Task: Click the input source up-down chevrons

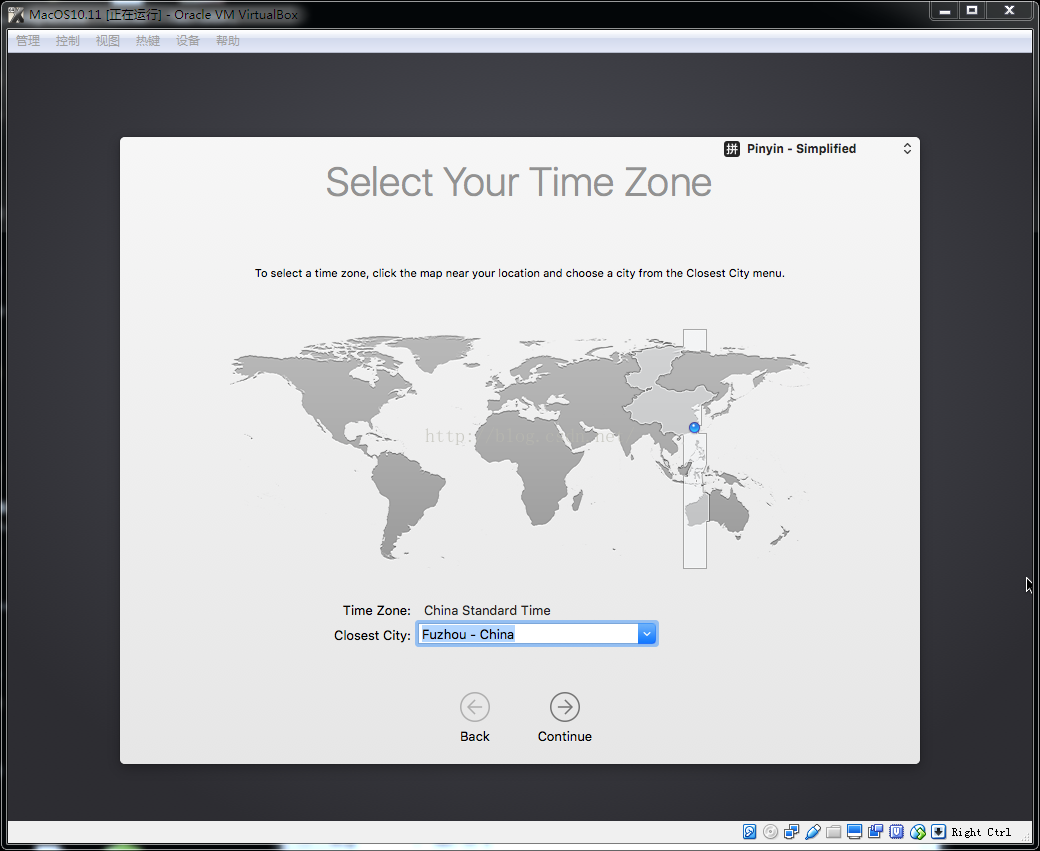Action: click(907, 149)
